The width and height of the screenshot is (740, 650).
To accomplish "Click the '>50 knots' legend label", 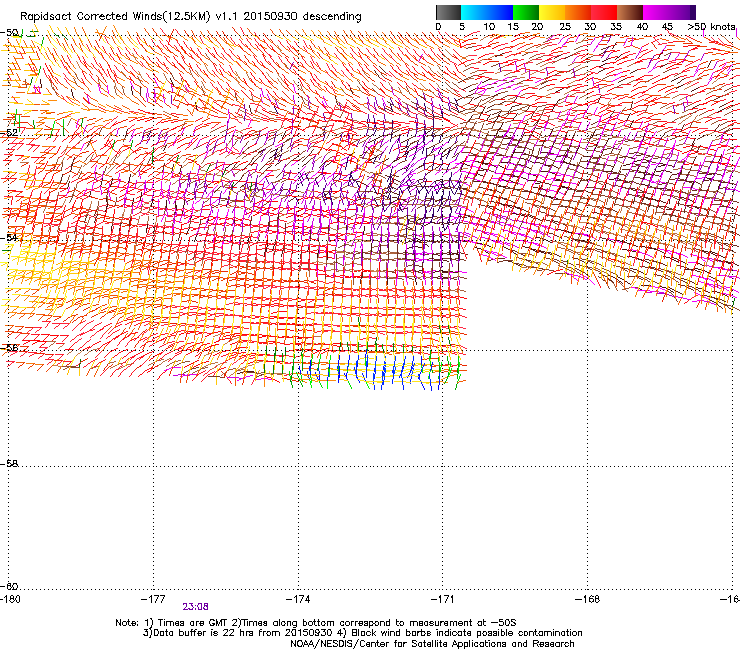I will click(x=711, y=27).
